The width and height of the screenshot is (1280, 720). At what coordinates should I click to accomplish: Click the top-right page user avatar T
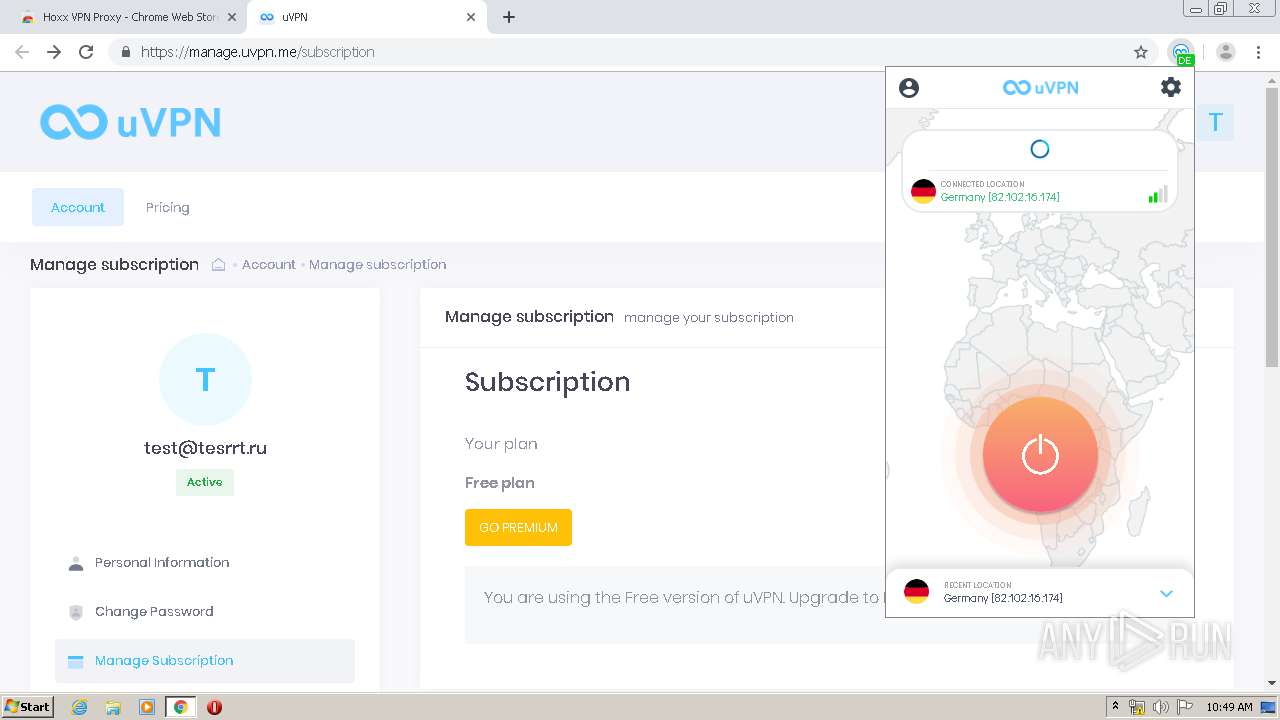[1215, 122]
